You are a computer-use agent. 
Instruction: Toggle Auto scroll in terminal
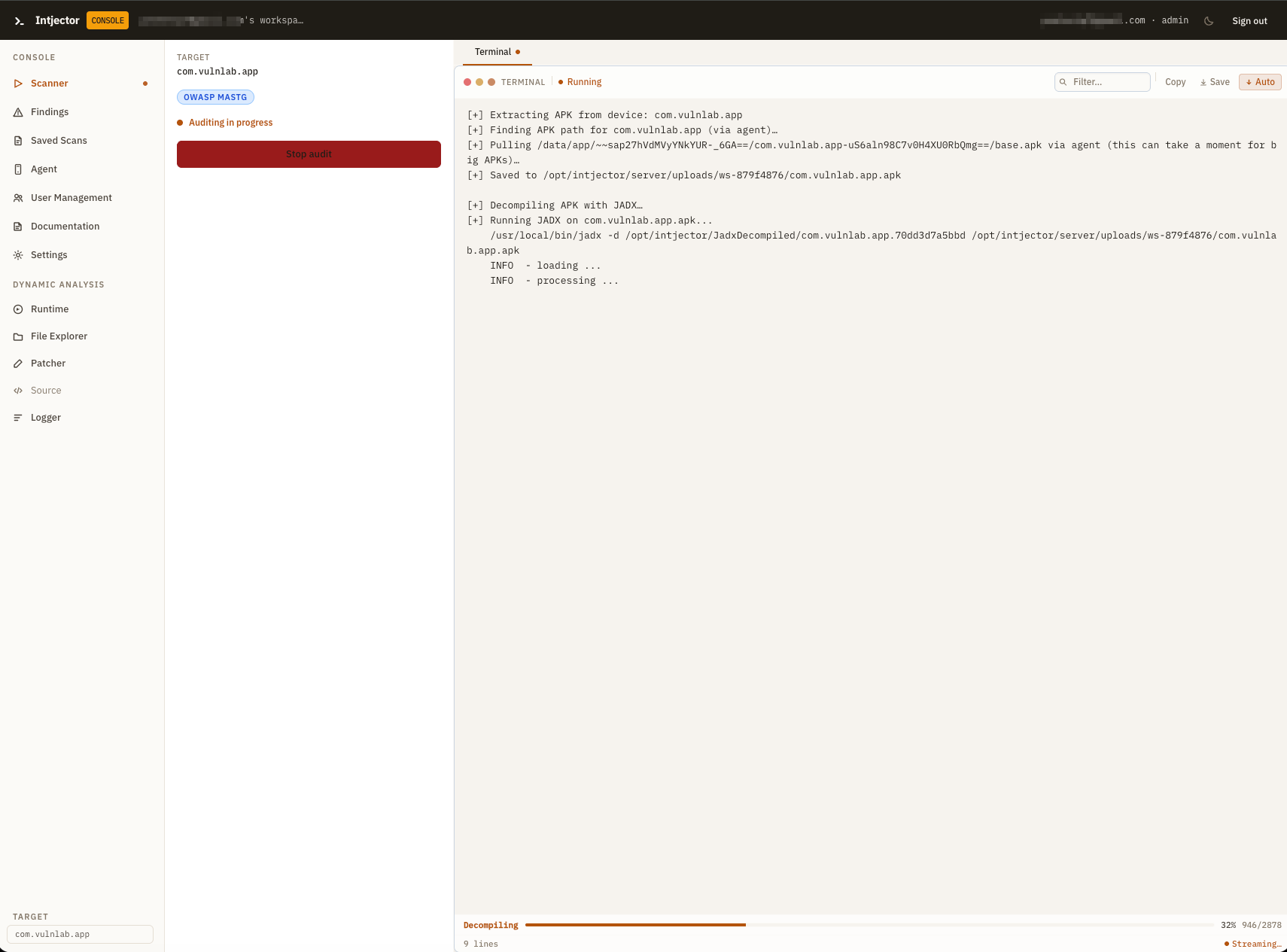(x=1260, y=82)
